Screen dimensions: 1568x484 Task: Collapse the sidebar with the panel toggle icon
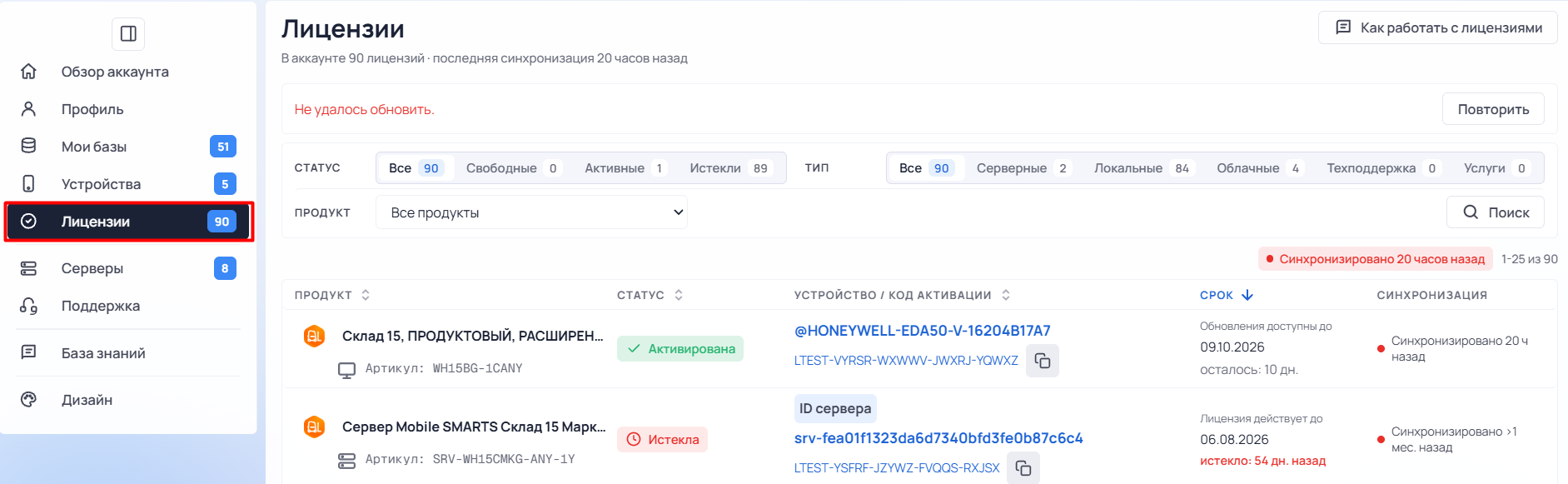(128, 34)
